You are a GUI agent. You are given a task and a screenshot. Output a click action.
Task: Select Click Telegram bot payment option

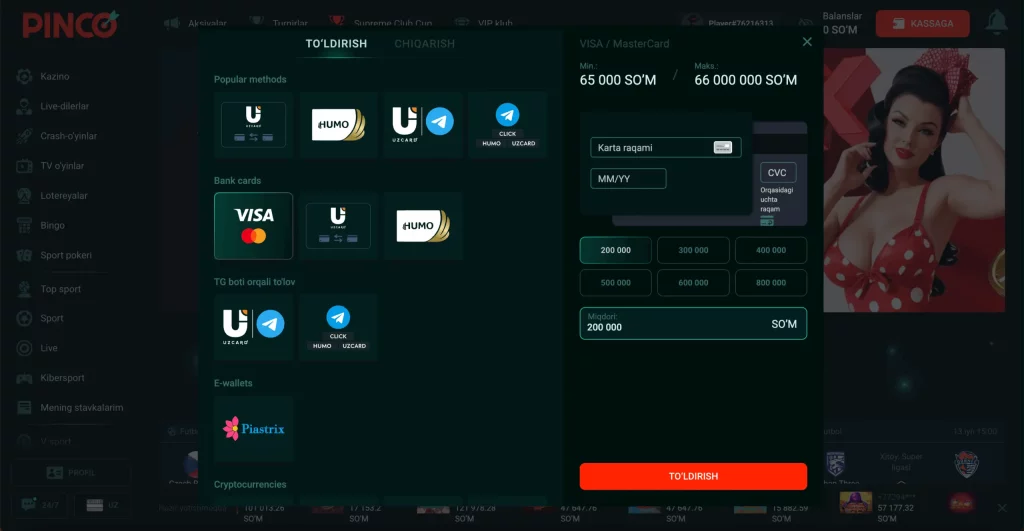[338, 327]
